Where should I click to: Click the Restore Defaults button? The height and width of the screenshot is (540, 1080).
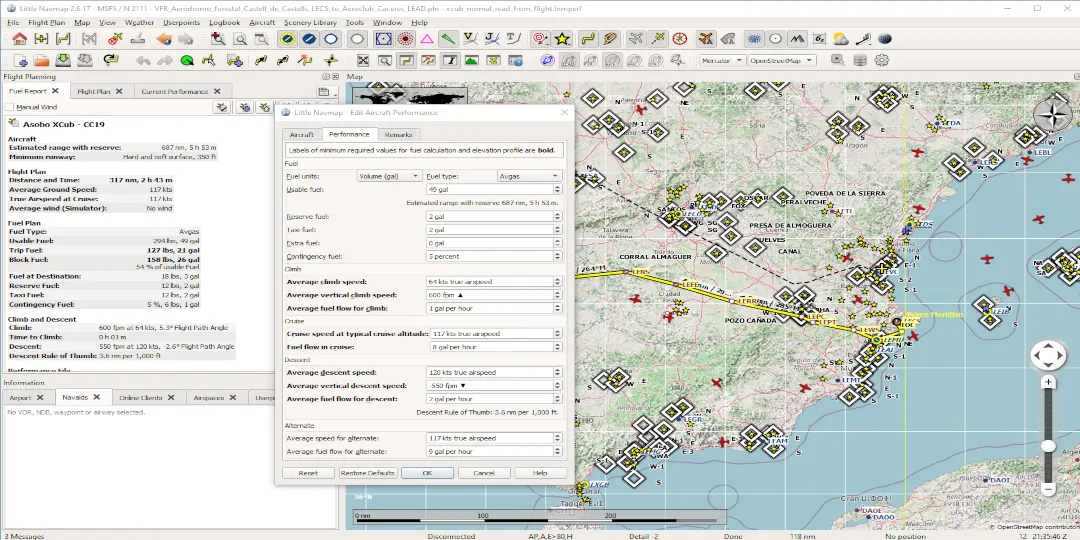click(x=368, y=473)
